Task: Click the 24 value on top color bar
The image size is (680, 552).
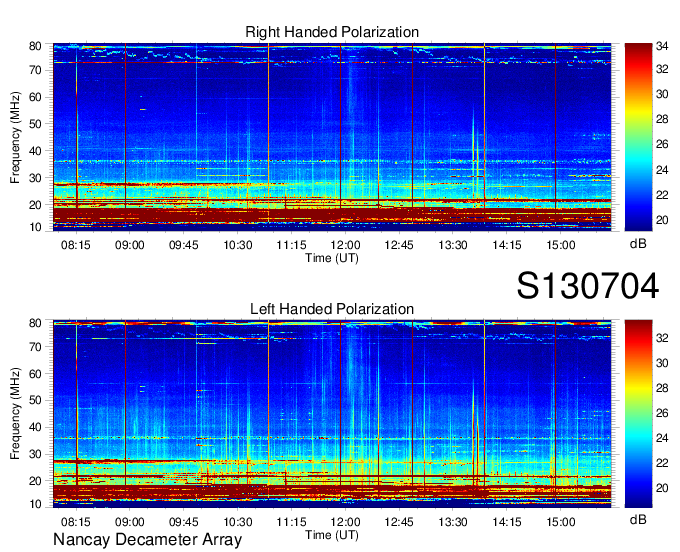Action: pyautogui.click(x=662, y=170)
